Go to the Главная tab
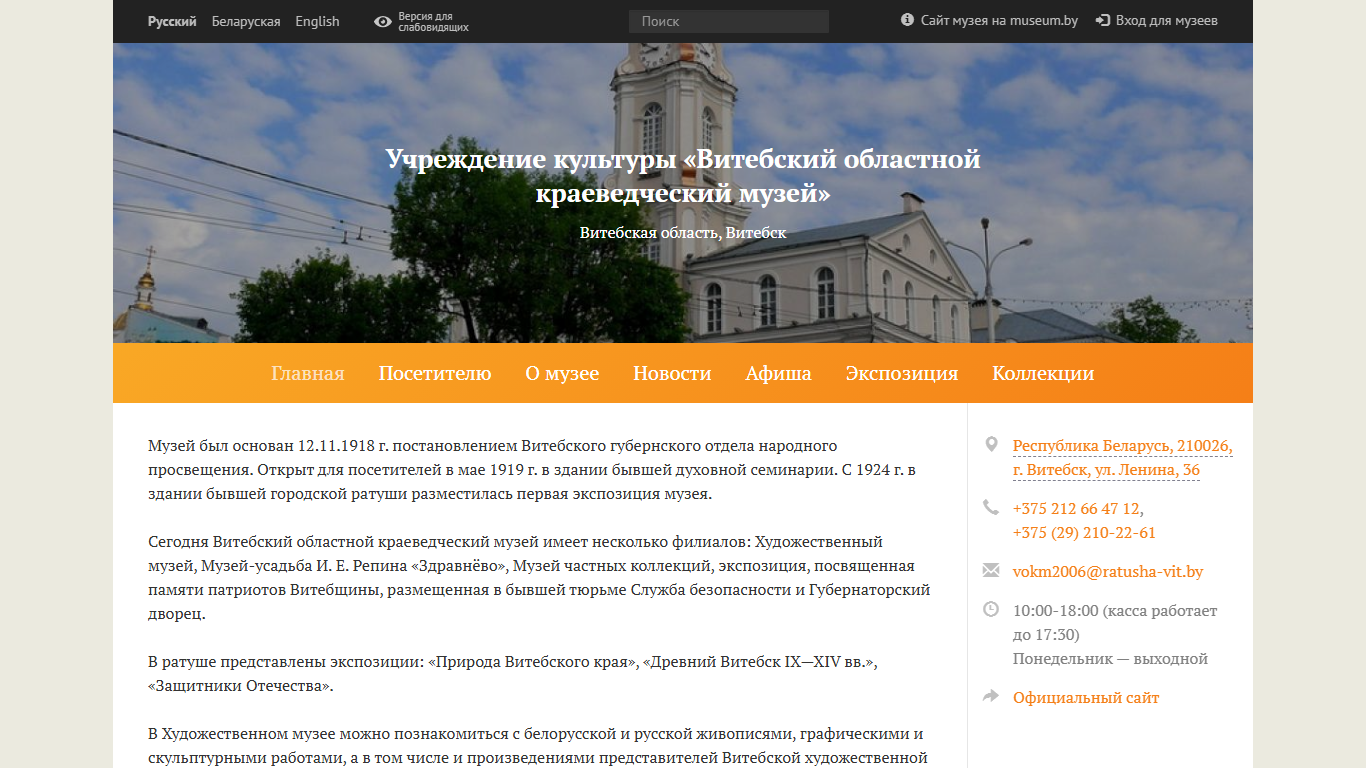This screenshot has height=768, width=1366. [308, 373]
